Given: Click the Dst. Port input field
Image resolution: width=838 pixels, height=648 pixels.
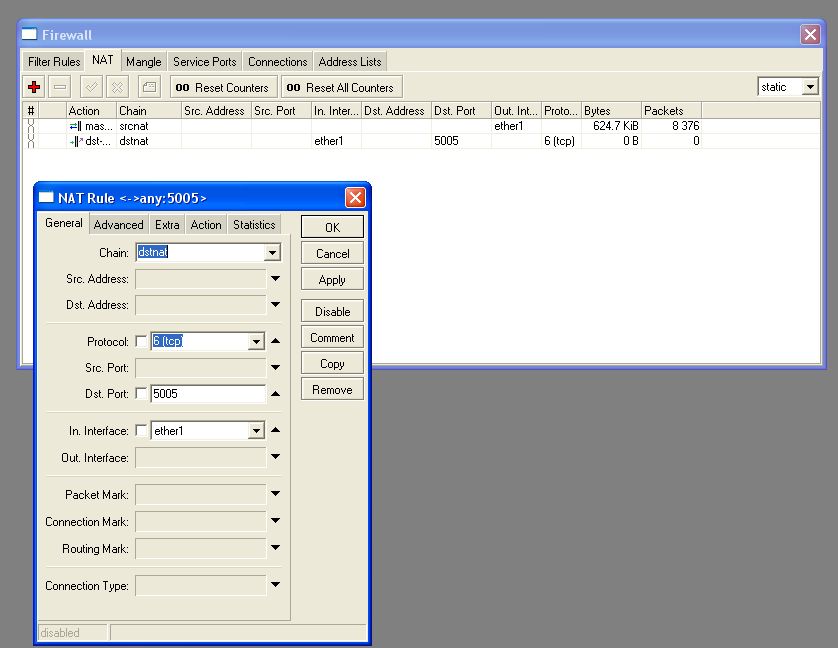Looking at the screenshot, I should click(x=207, y=394).
